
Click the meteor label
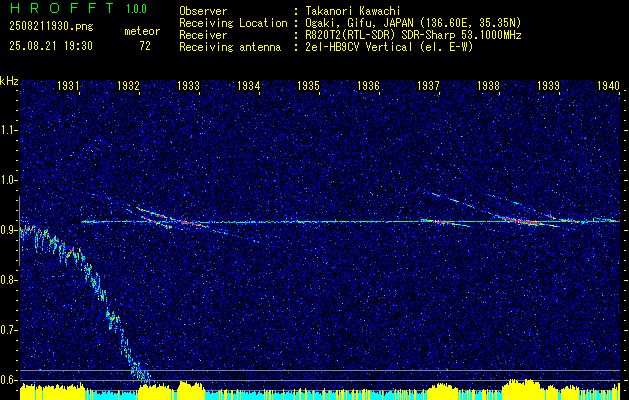coord(142,31)
